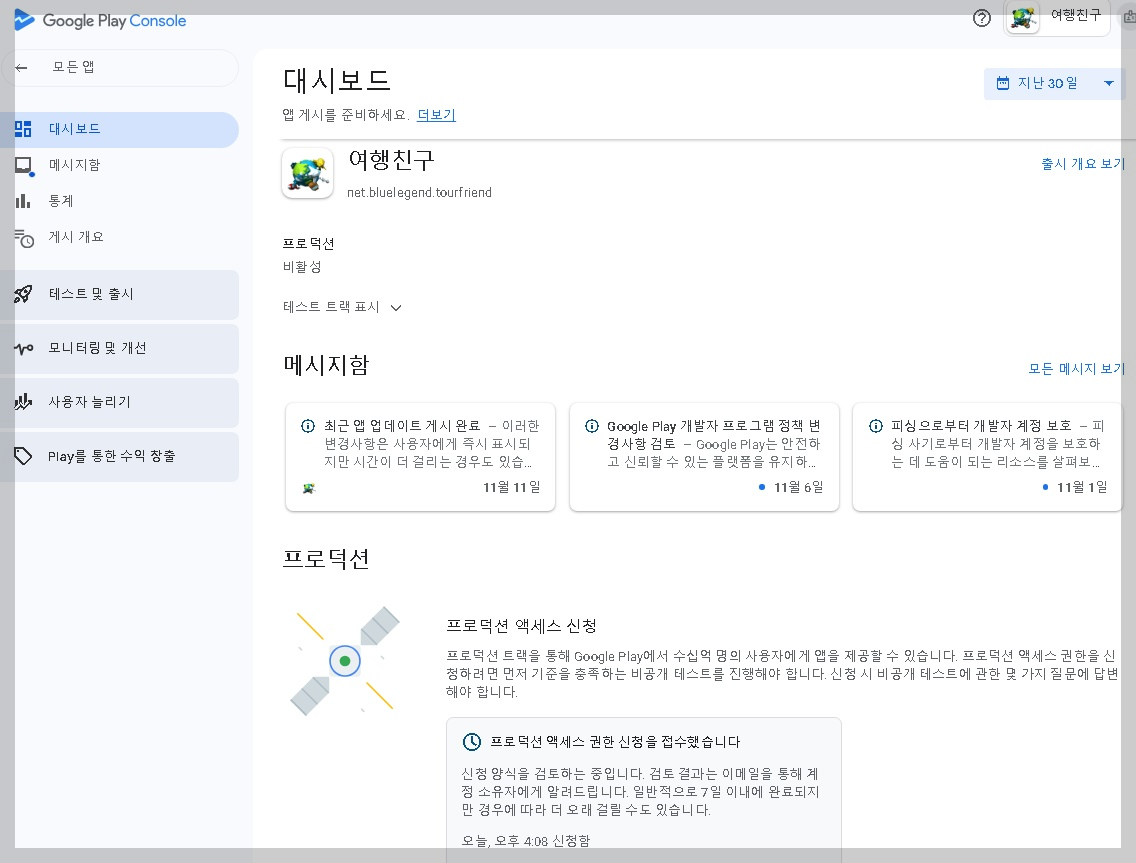Expand the 테스트 및 출시 sidebar section
1136x863 pixels.
120,294
